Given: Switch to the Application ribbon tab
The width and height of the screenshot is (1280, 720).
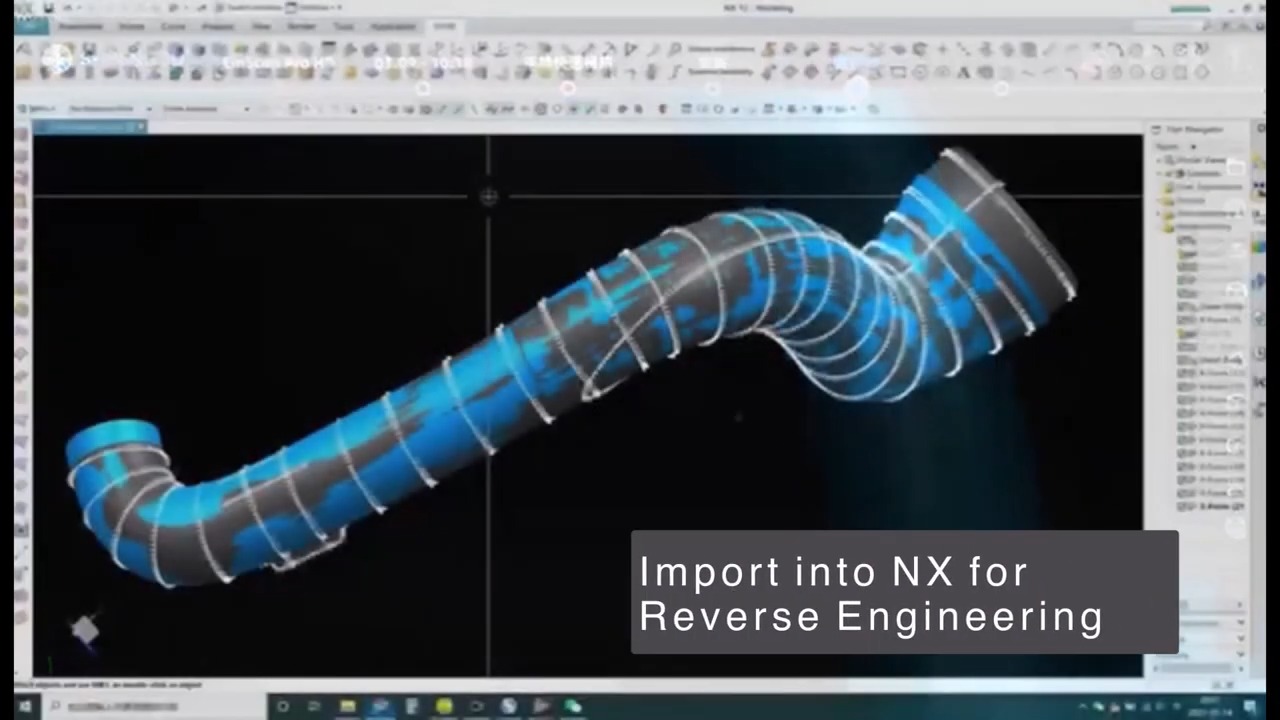Looking at the screenshot, I should 393,26.
